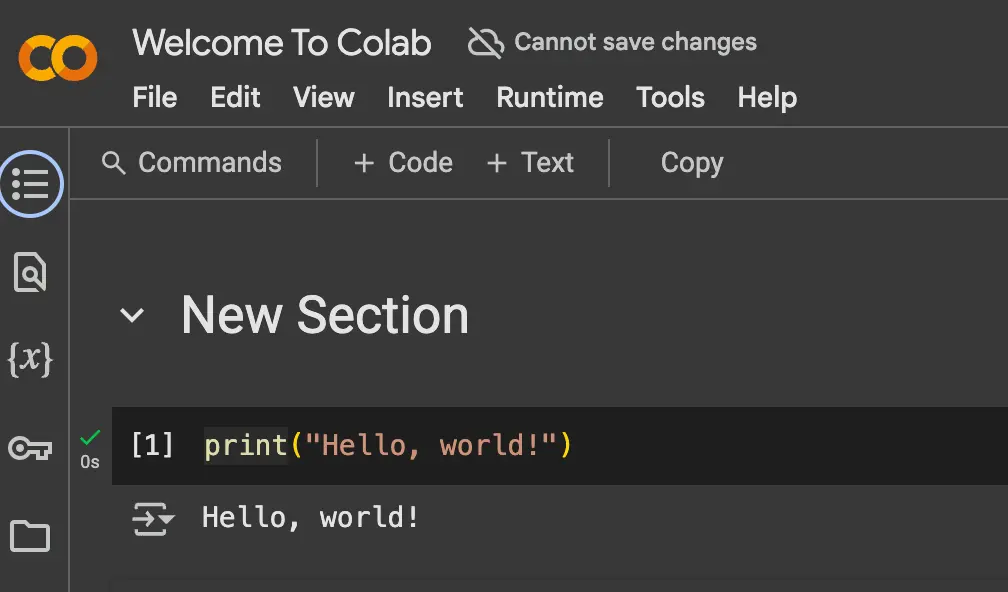Open the variables inspector panel

[30, 358]
